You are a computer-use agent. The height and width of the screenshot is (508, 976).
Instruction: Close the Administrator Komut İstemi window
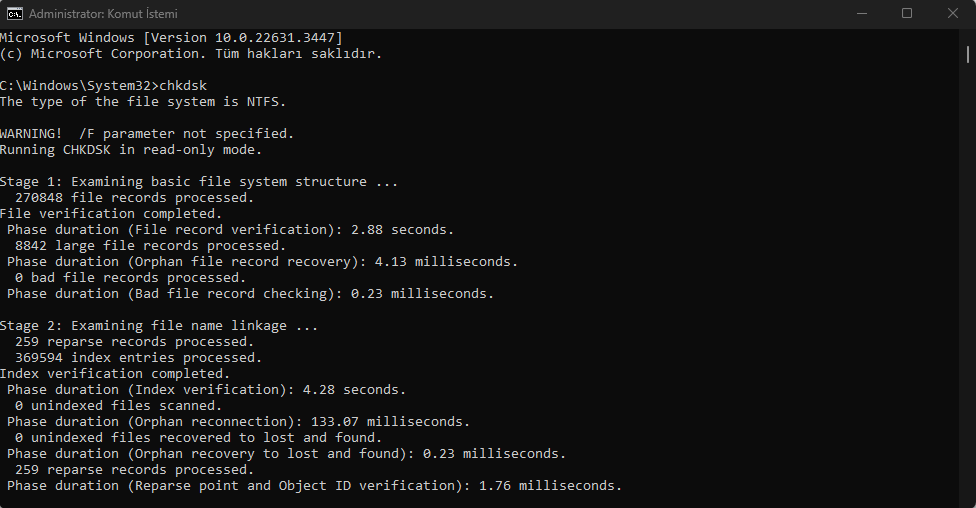(x=953, y=13)
